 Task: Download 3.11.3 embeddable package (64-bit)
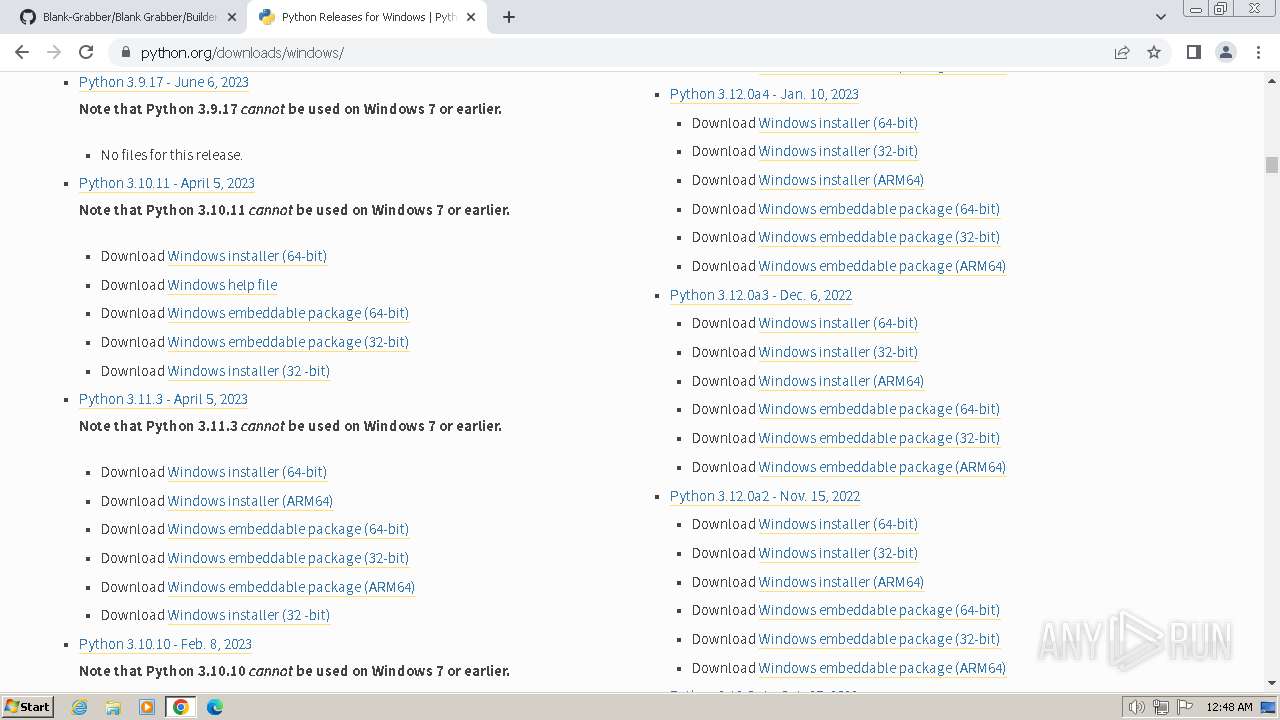288,529
